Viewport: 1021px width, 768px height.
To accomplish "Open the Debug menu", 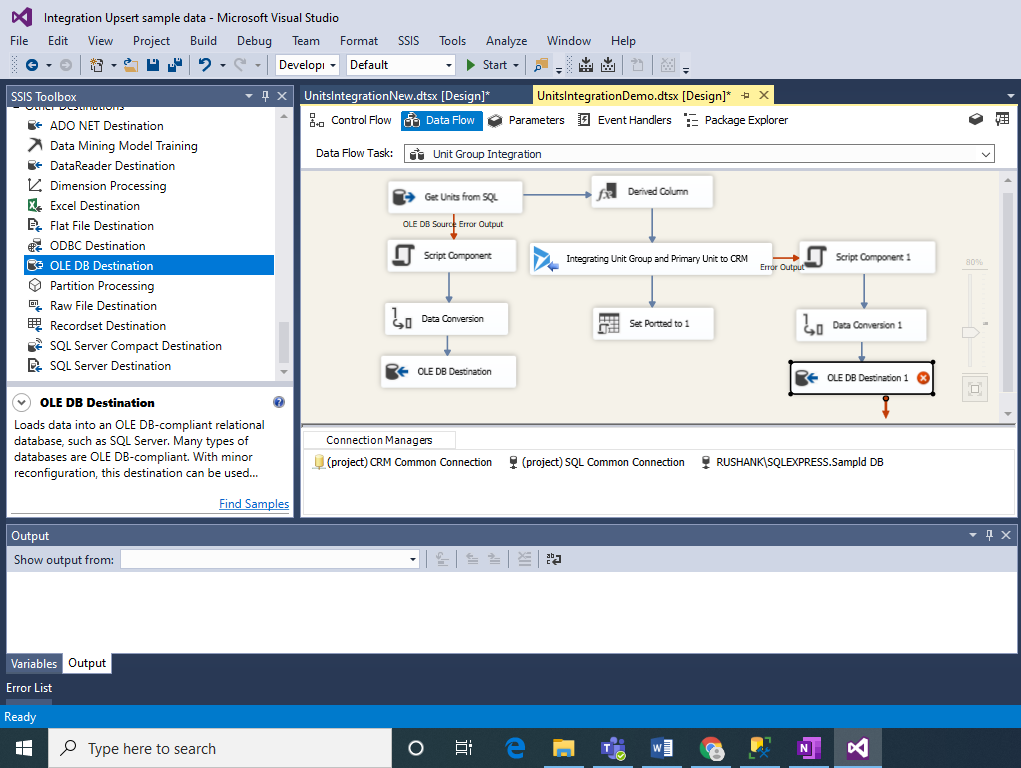I will (x=254, y=40).
